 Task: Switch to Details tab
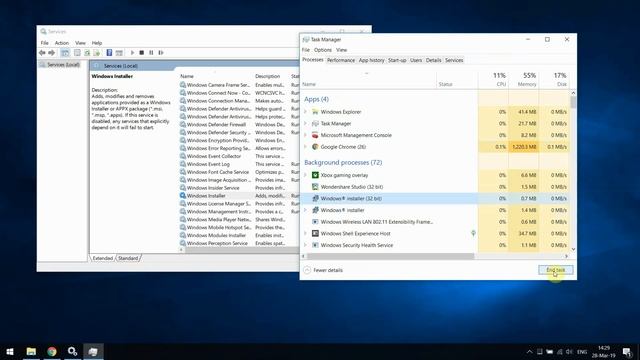click(433, 60)
